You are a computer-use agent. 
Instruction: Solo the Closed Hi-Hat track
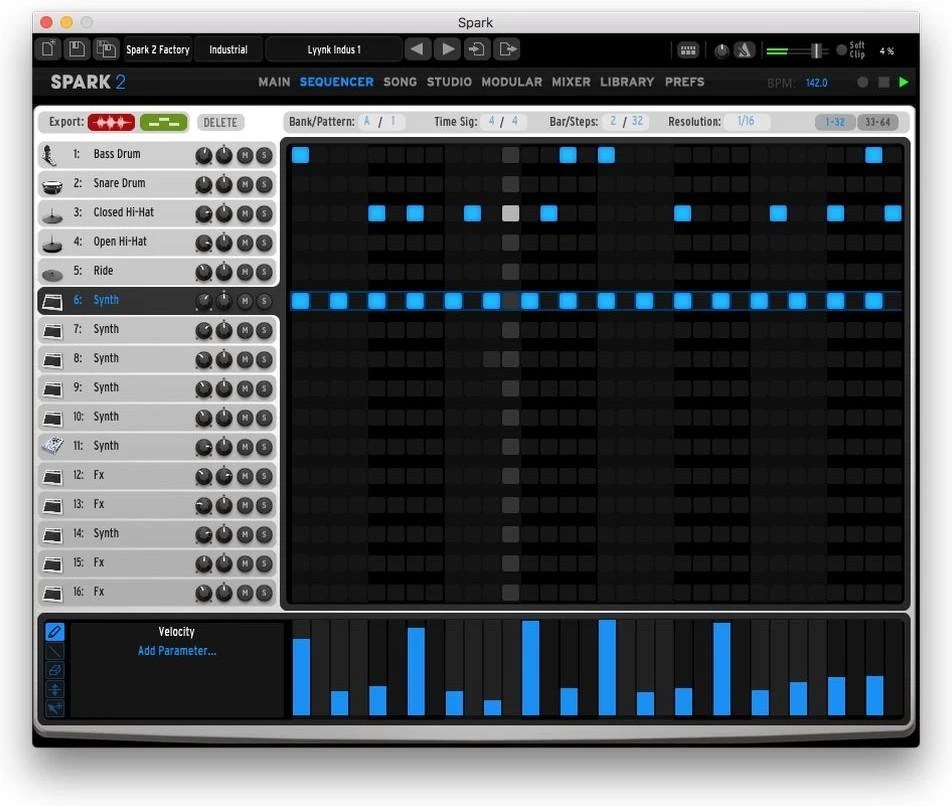[264, 214]
